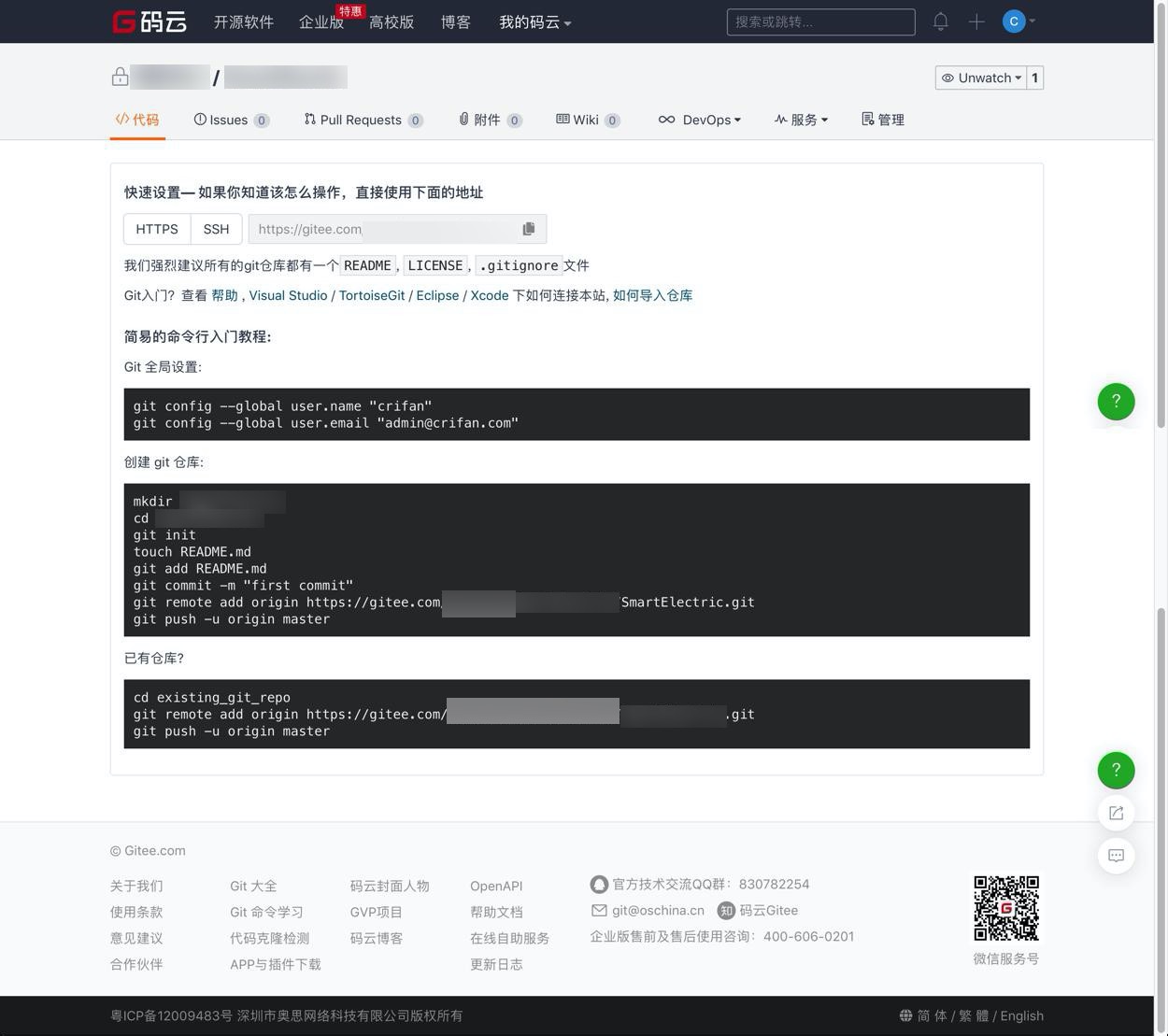Open footer link APP与插件下载
This screenshot has height=1036, width=1168.
click(276, 964)
